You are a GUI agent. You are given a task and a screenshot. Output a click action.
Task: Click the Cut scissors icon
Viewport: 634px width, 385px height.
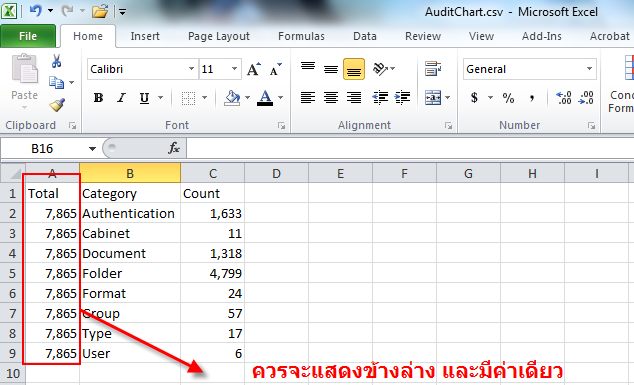coord(56,61)
